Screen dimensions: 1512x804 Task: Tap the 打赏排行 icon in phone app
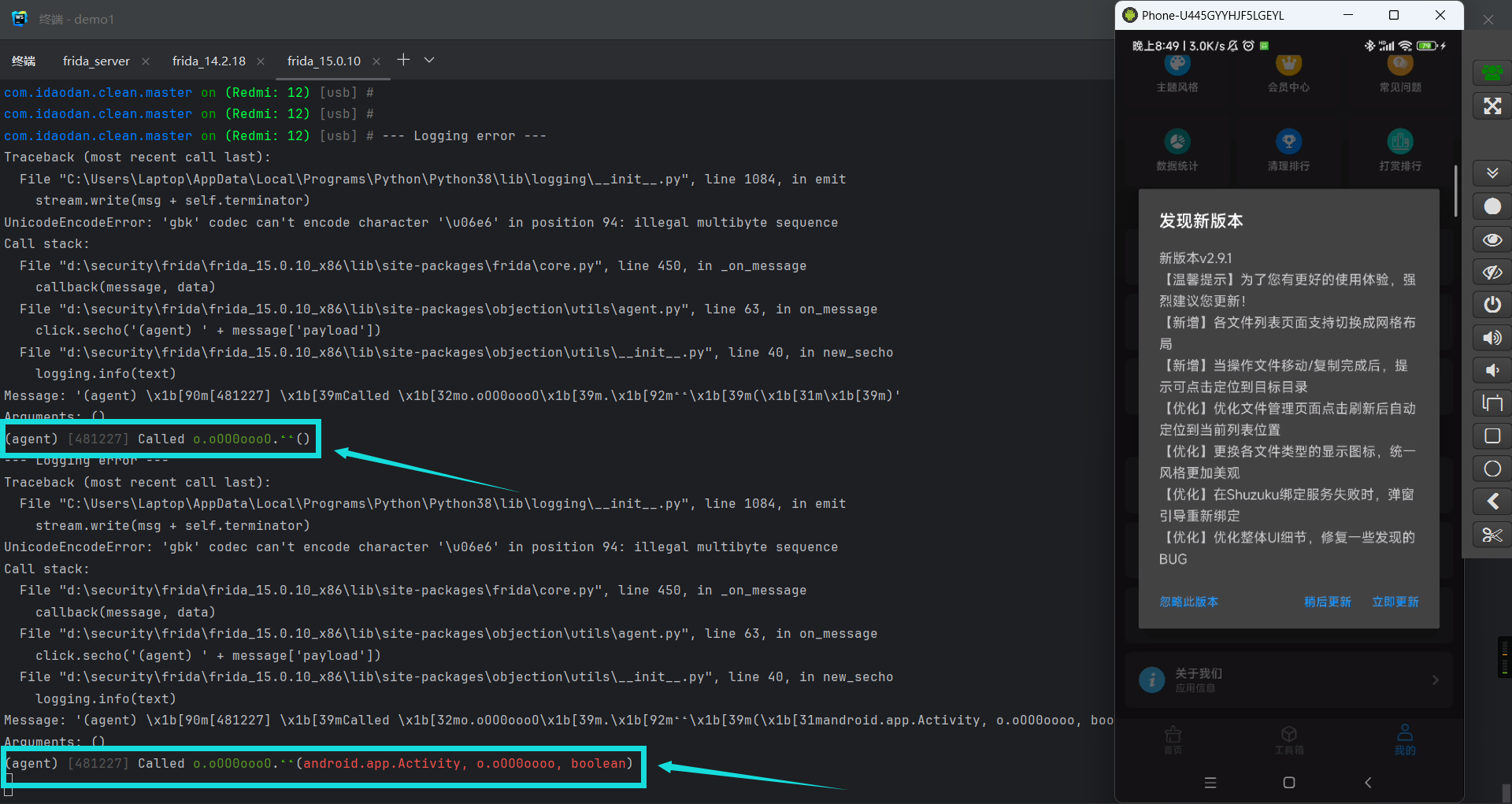pos(1400,142)
